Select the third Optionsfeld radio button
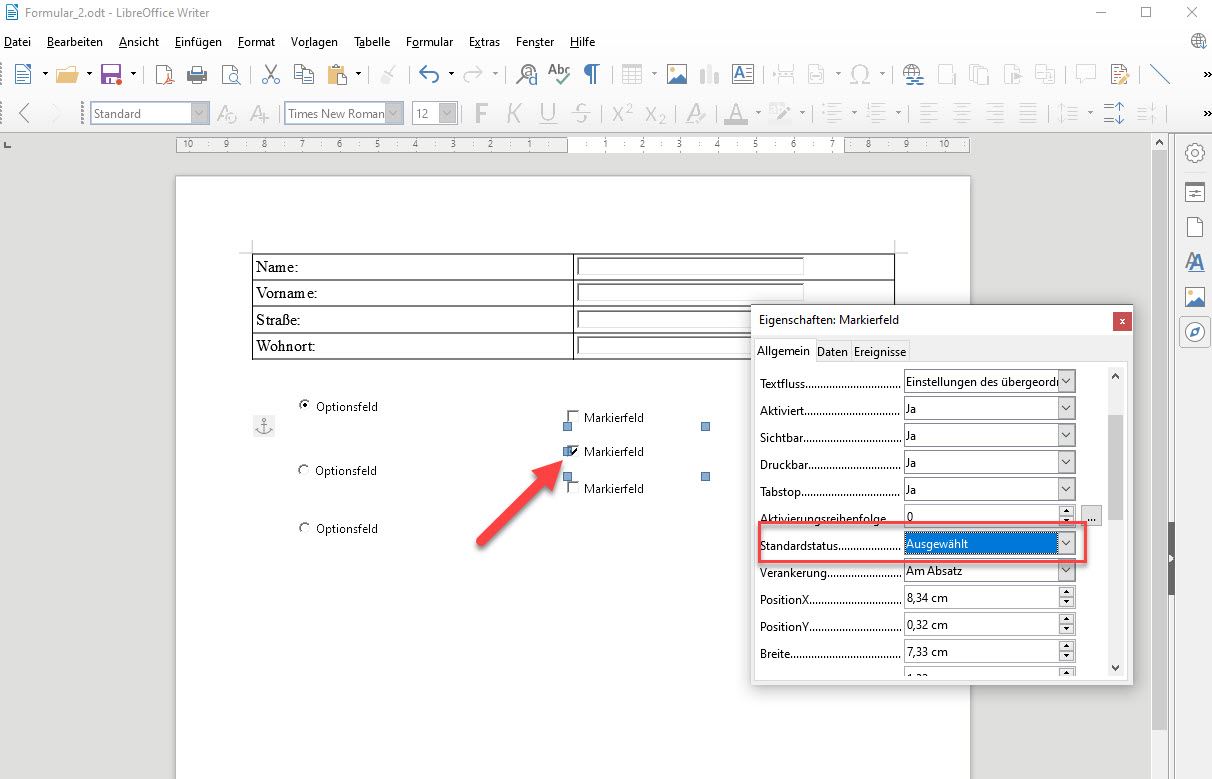This screenshot has width=1212, height=779. (304, 527)
